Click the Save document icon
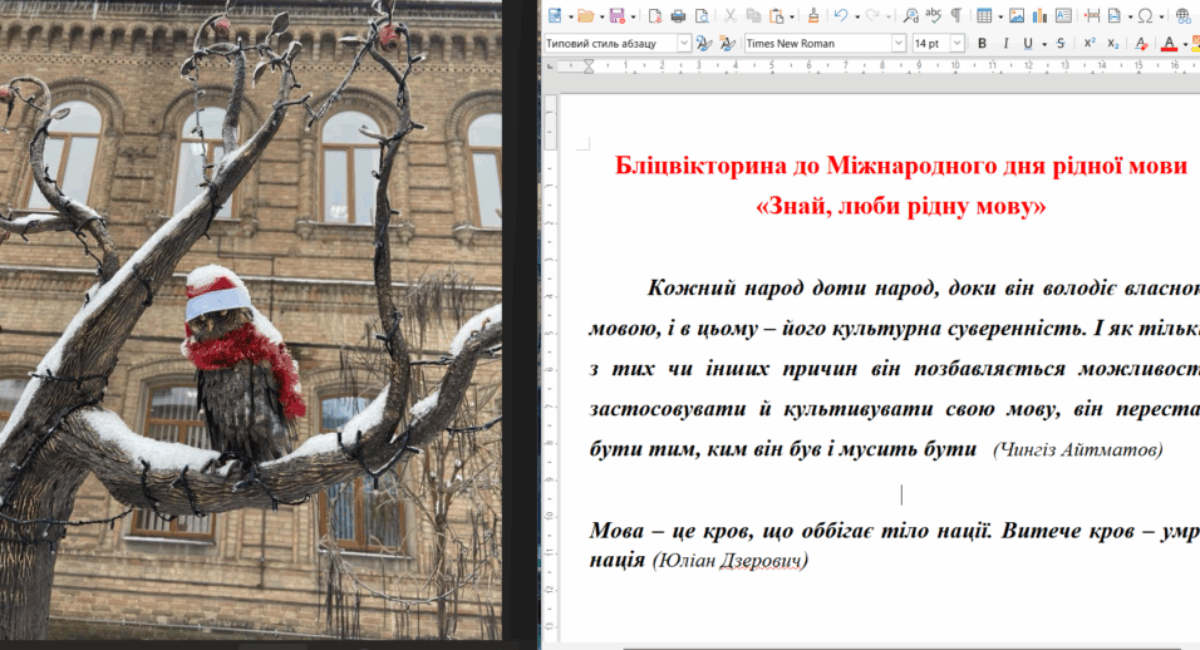 pyautogui.click(x=616, y=15)
